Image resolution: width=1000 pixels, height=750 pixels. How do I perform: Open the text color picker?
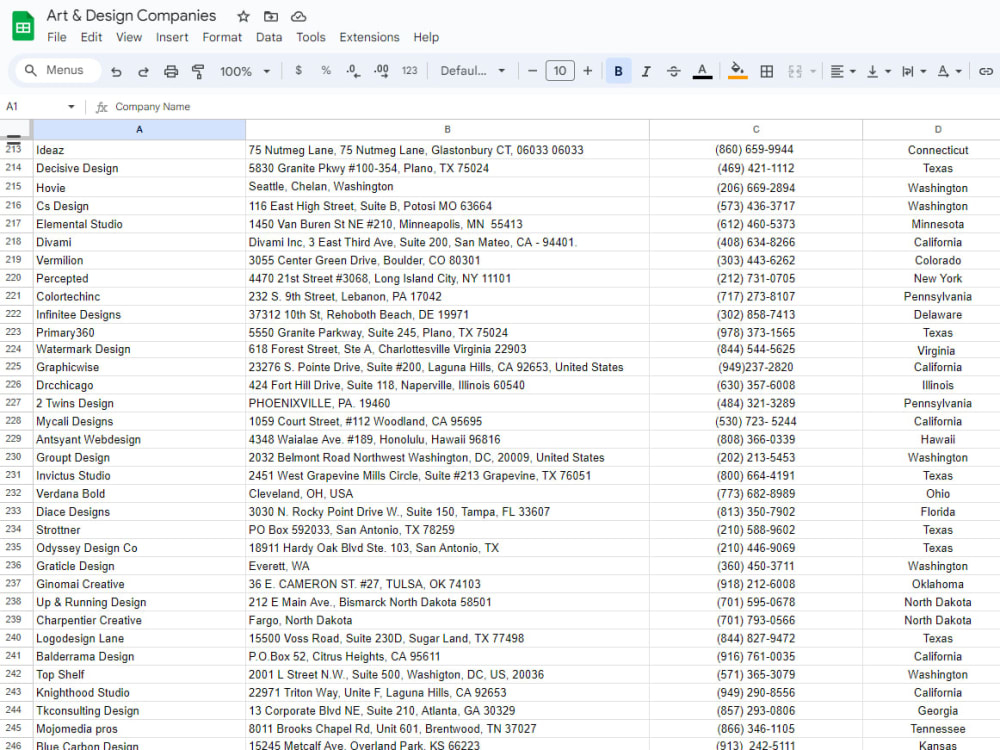point(702,71)
